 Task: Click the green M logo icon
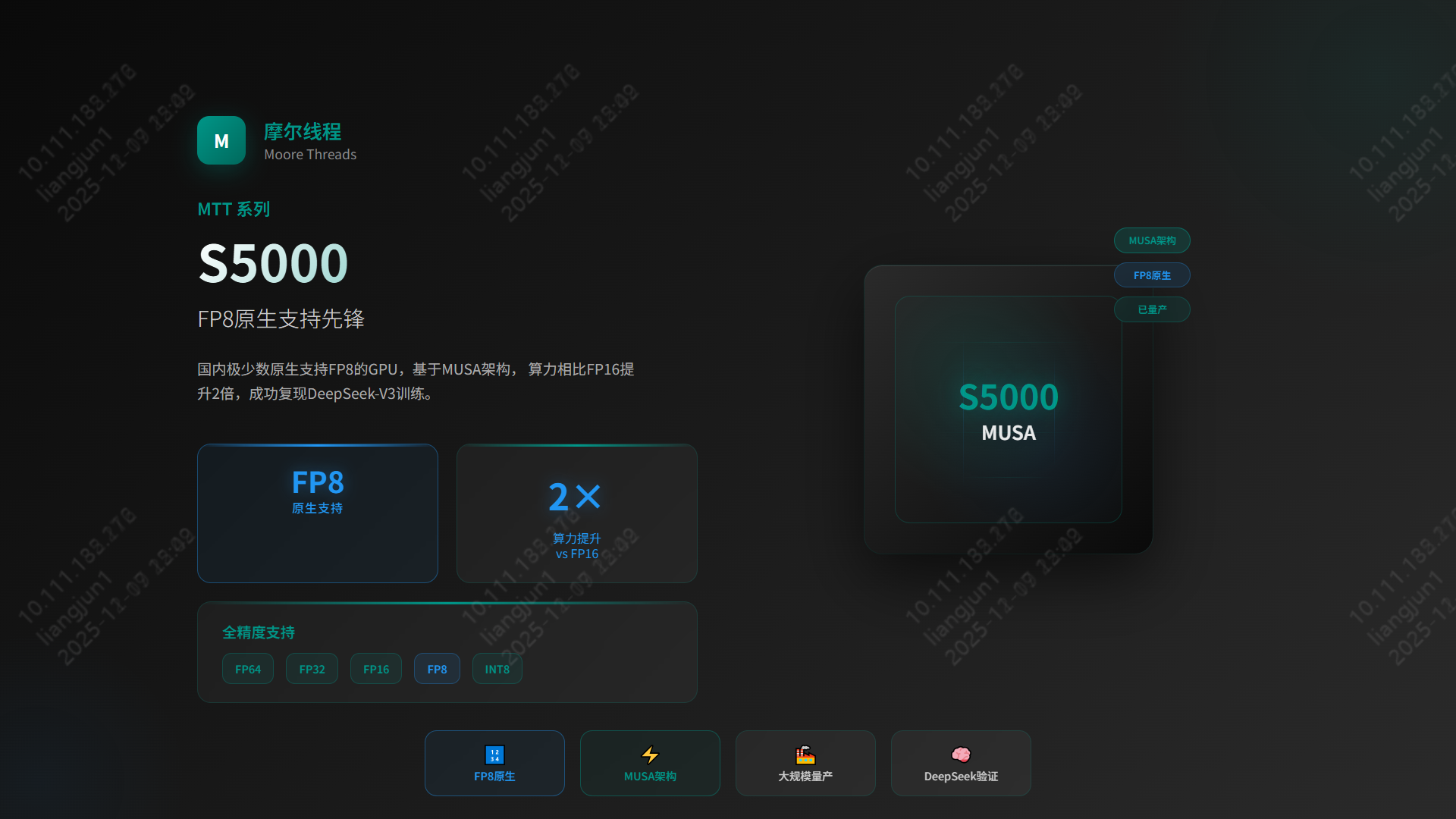point(221,140)
